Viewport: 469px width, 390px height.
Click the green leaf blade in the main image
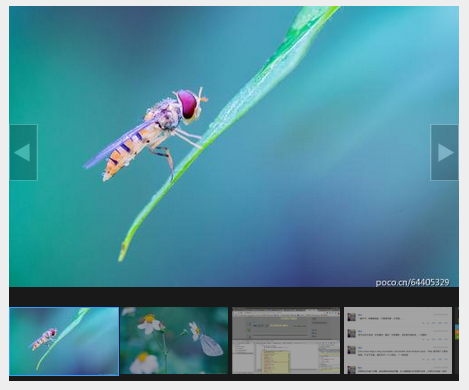pyautogui.click(x=230, y=133)
